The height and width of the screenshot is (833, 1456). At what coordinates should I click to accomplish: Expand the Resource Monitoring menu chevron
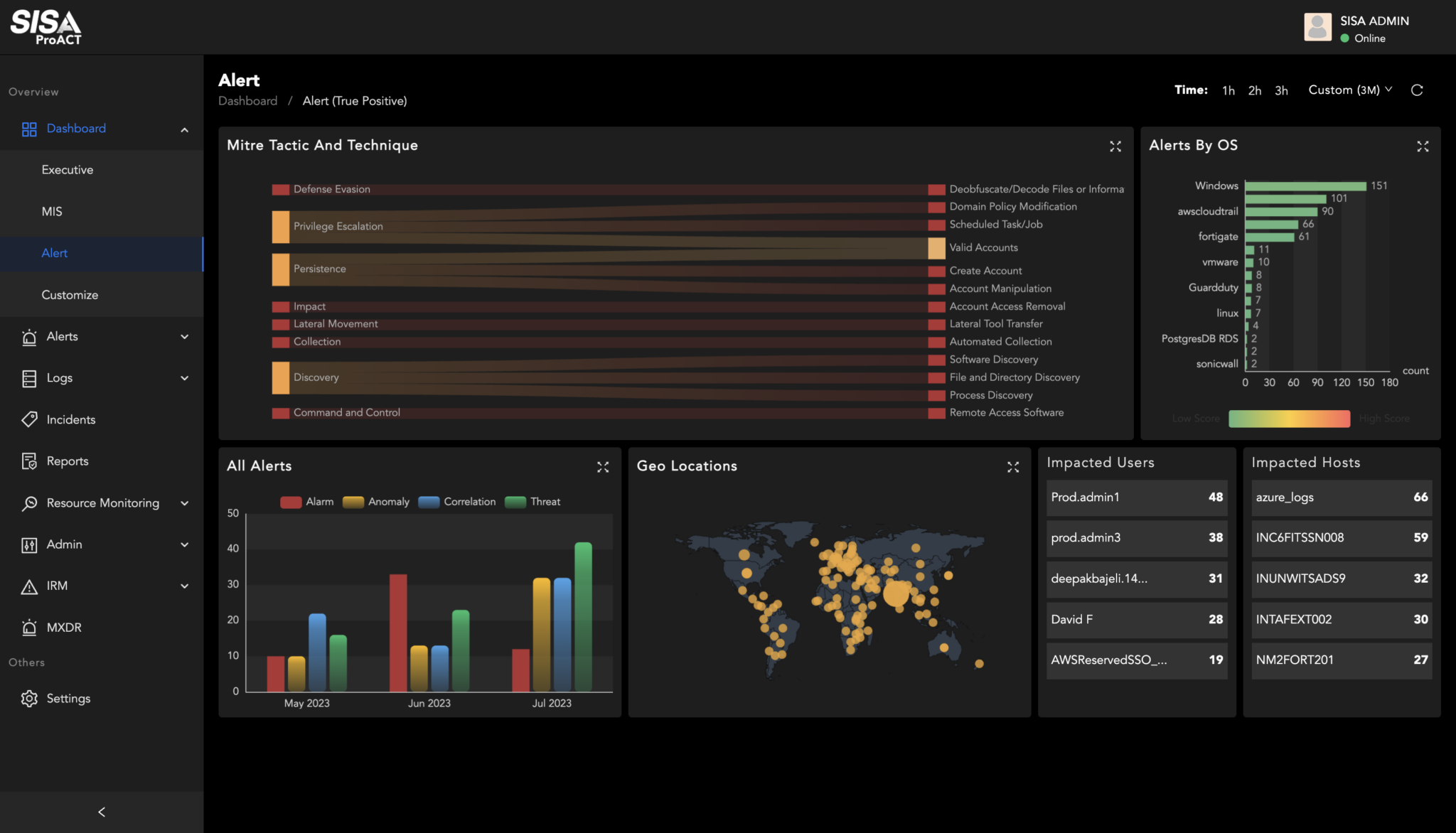[185, 503]
